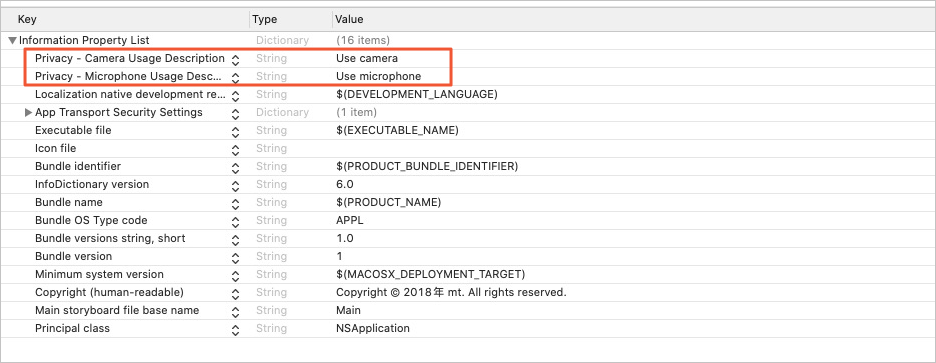Click the '(1 item)' value
Screen dimensions: 936x363
click(356, 112)
